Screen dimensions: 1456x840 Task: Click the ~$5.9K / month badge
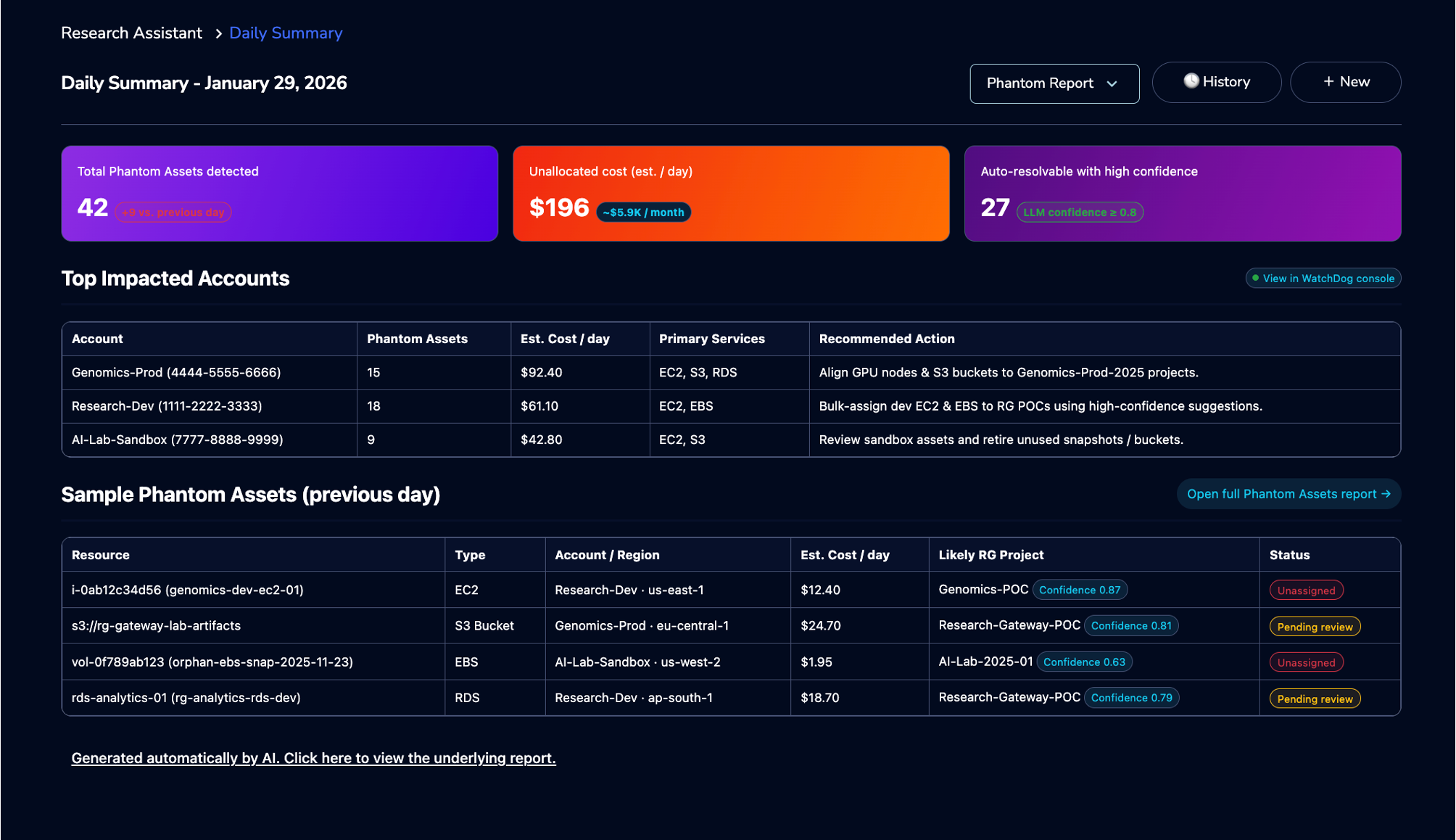tap(643, 213)
